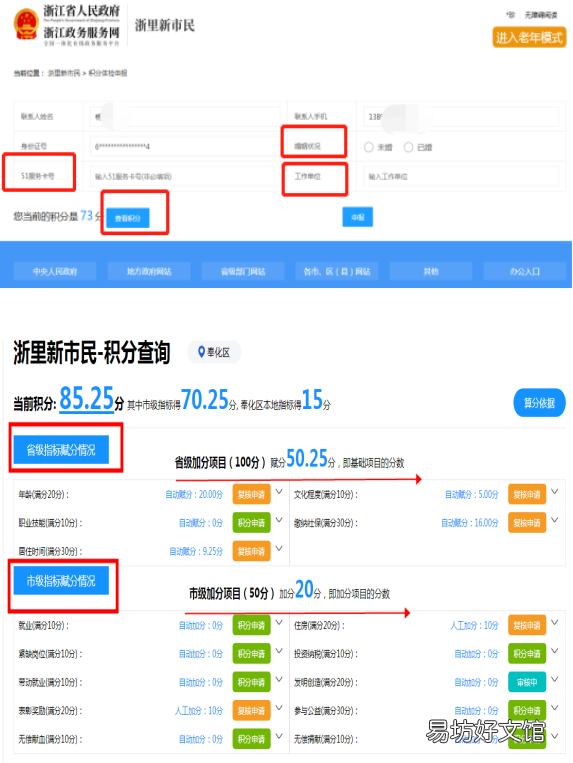Click 复核申请 for 住房 row
Image resolution: width=573 pixels, height=763 pixels.
pos(527,625)
